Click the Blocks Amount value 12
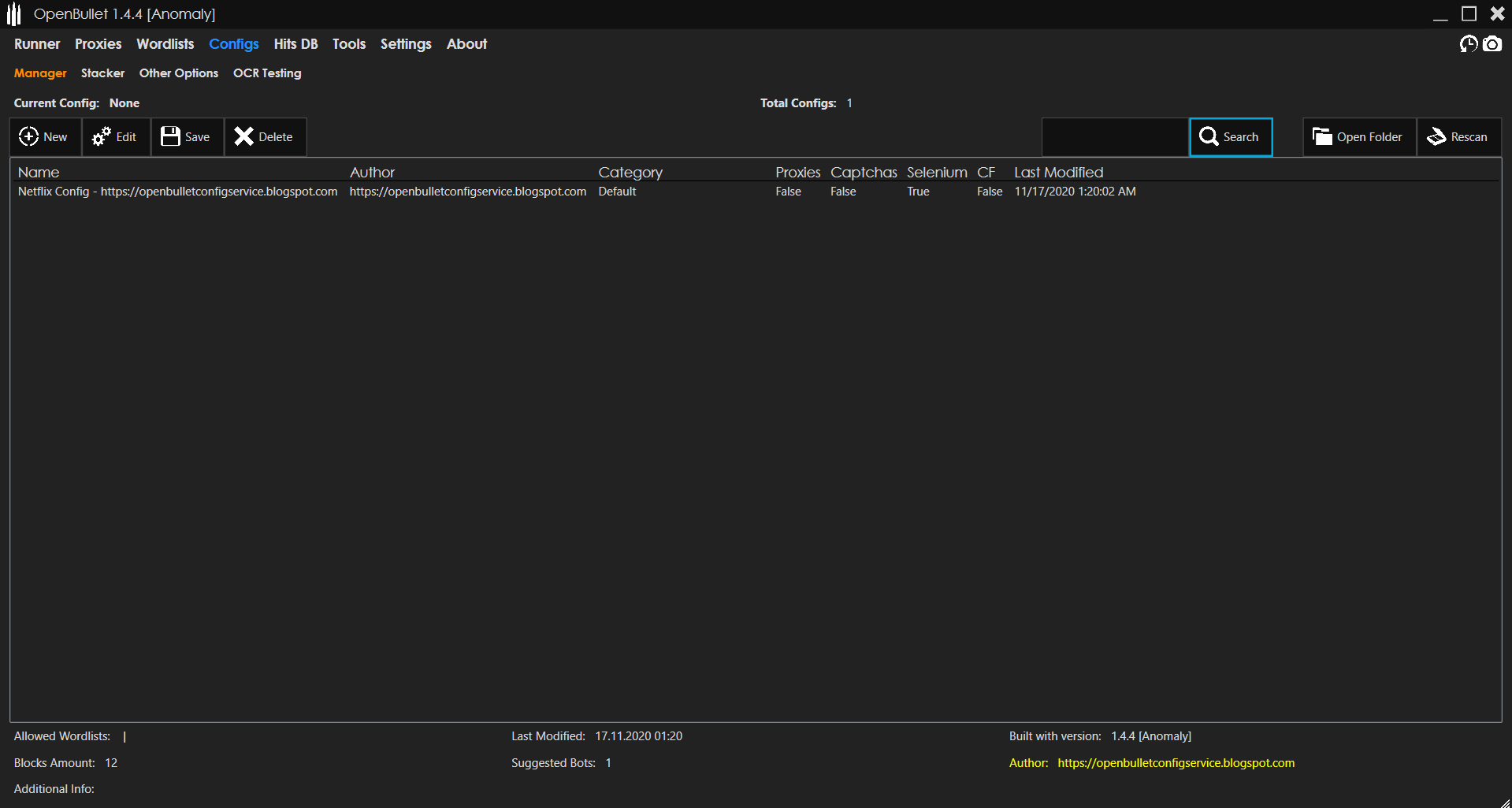 pos(111,763)
